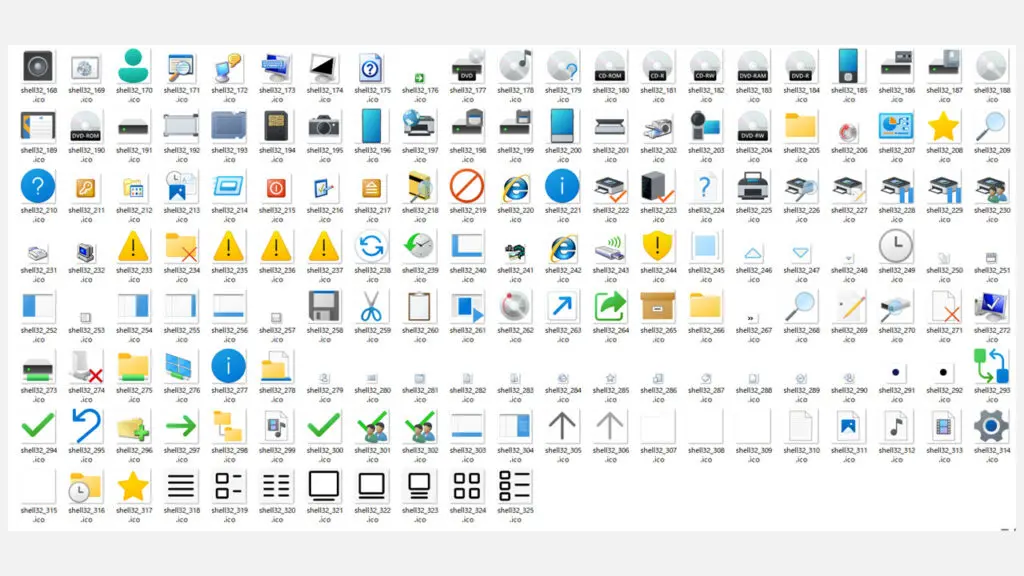
Task: Select the blue question mark circle shell32_210
Action: point(38,186)
